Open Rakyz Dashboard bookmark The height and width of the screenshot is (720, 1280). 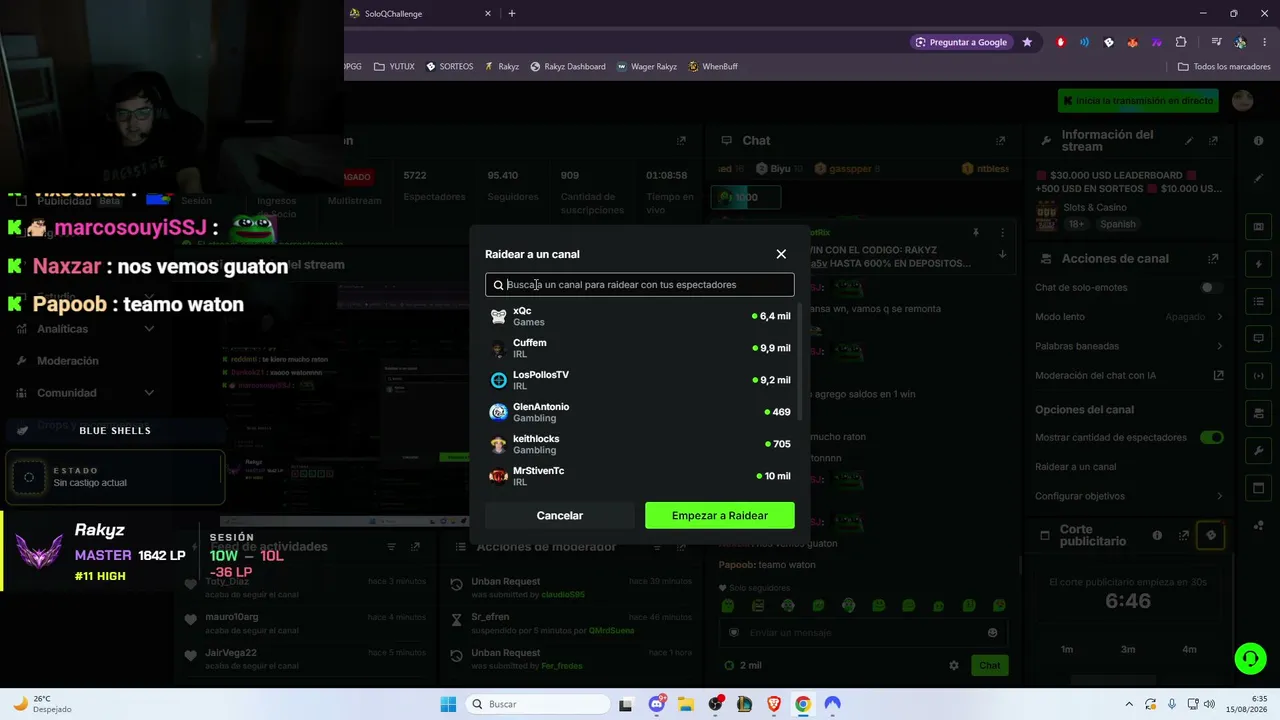point(568,67)
